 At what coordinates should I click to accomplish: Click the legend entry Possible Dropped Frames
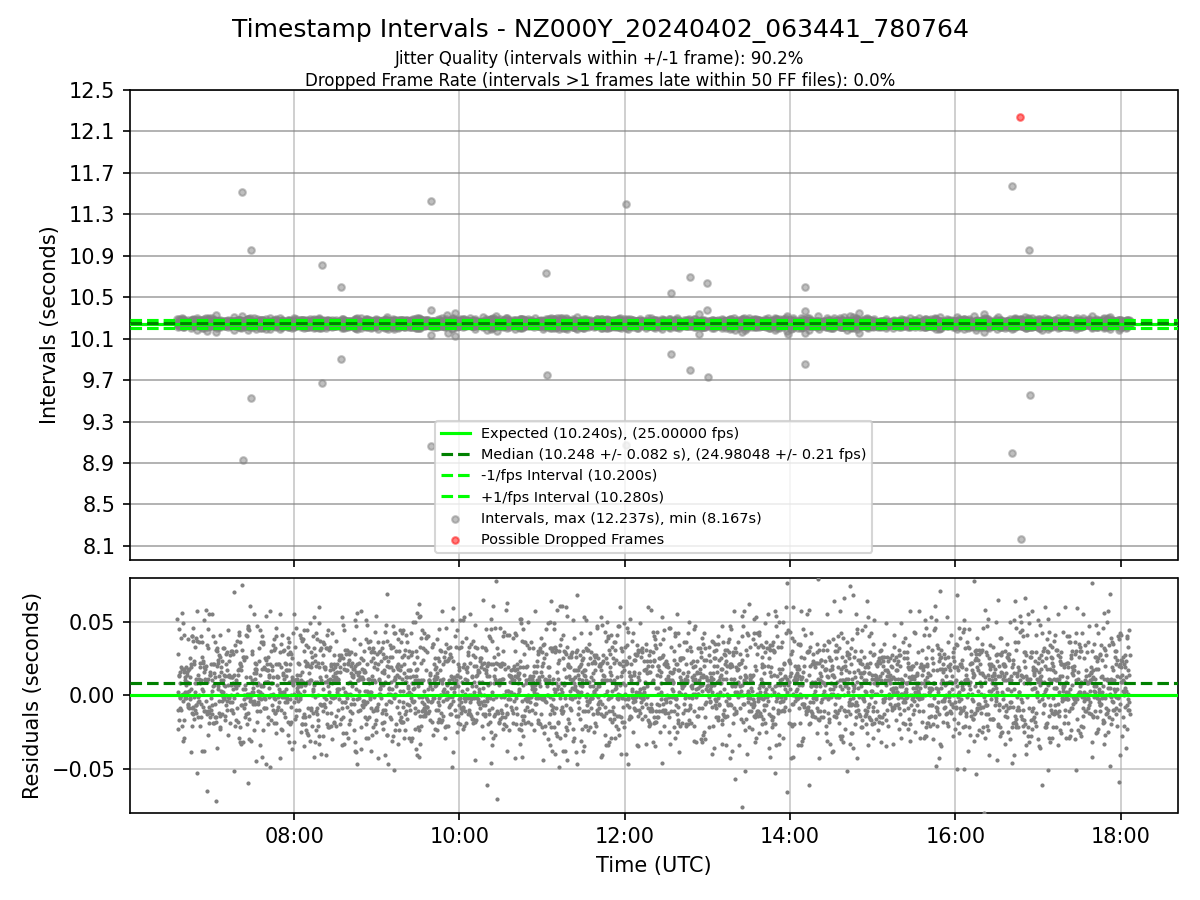coord(572,539)
